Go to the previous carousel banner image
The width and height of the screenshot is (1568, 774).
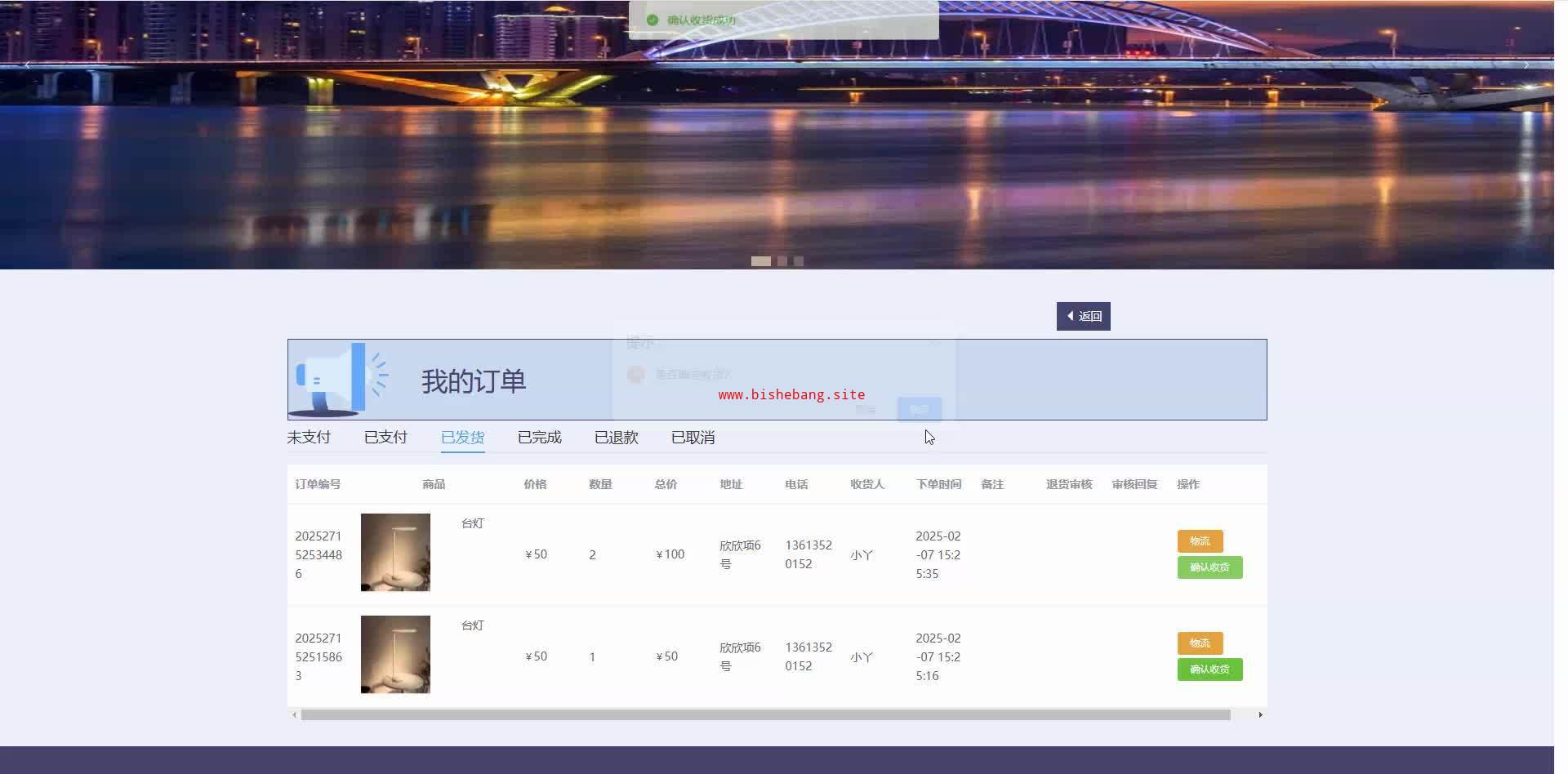[x=27, y=65]
